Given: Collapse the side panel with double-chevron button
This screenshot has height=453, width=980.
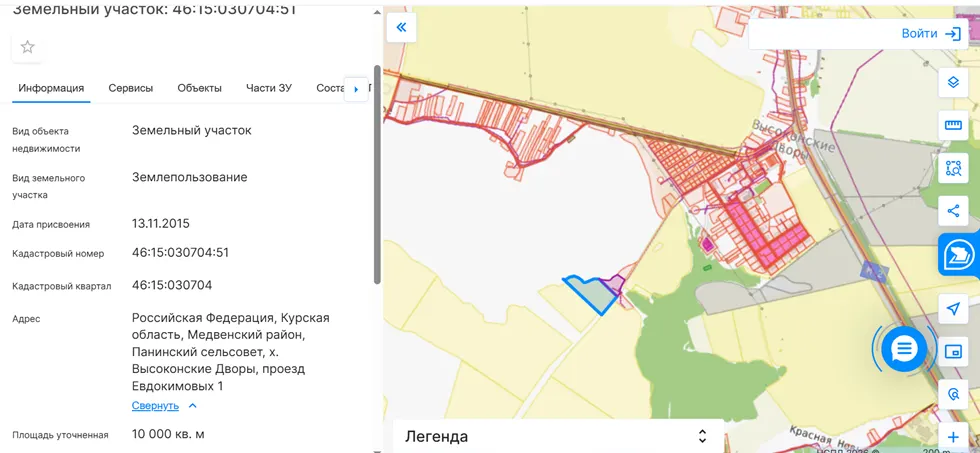Looking at the screenshot, I should click(401, 27).
